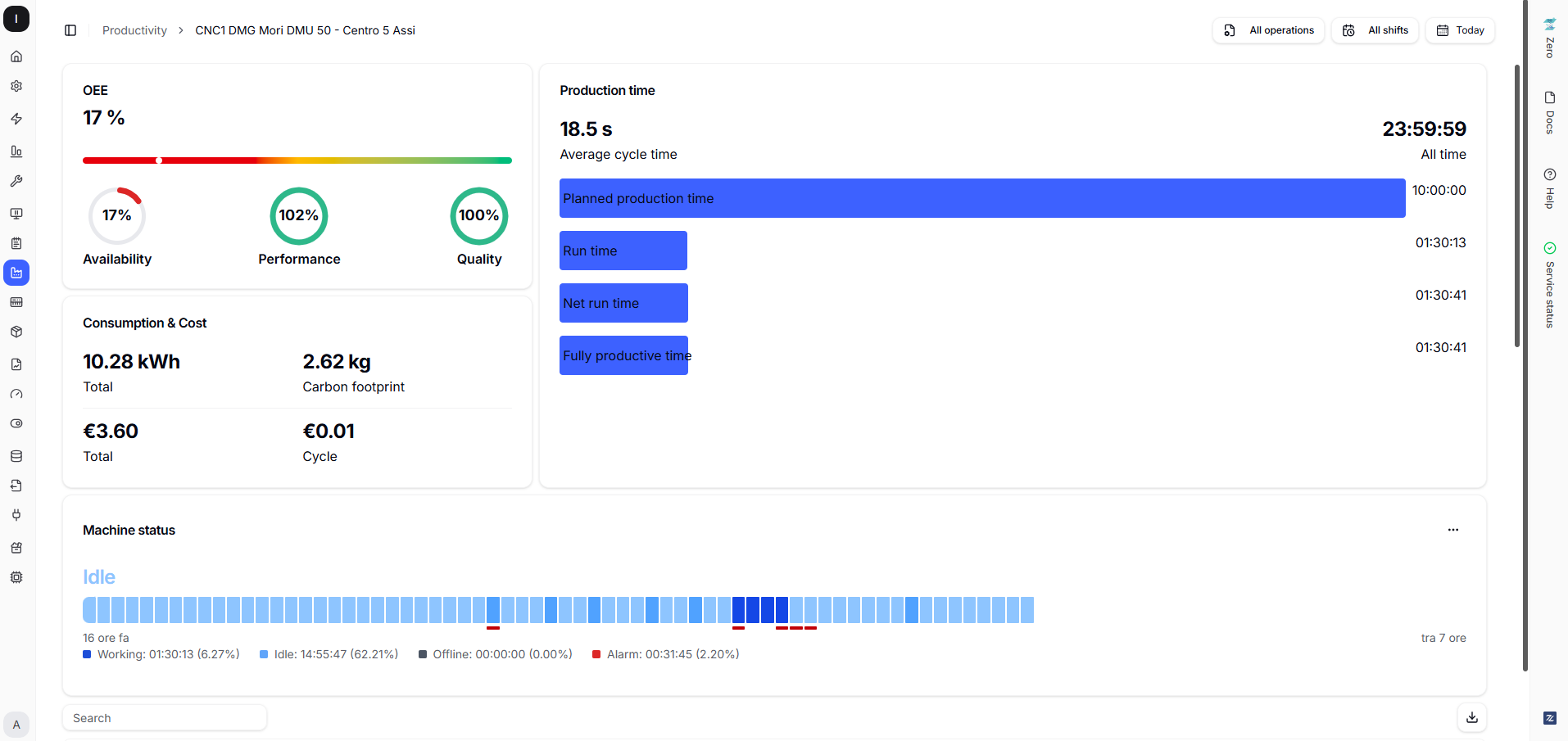
Task: Click the '16 ore fa' timeline start label
Action: coord(106,638)
